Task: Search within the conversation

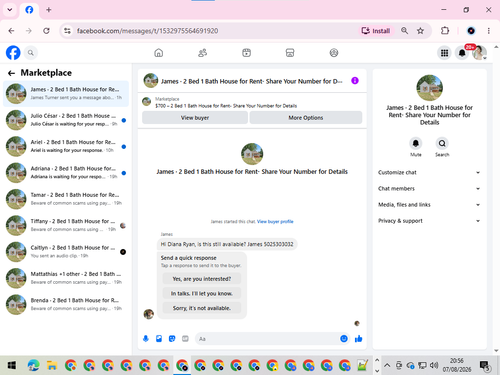Action: tap(442, 147)
